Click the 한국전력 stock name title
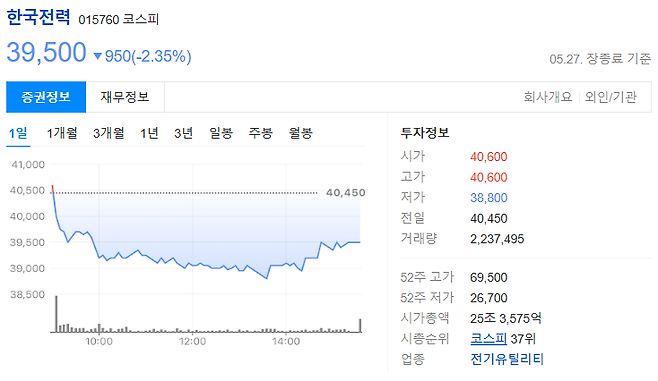The width and height of the screenshot is (658, 381). click(x=38, y=17)
